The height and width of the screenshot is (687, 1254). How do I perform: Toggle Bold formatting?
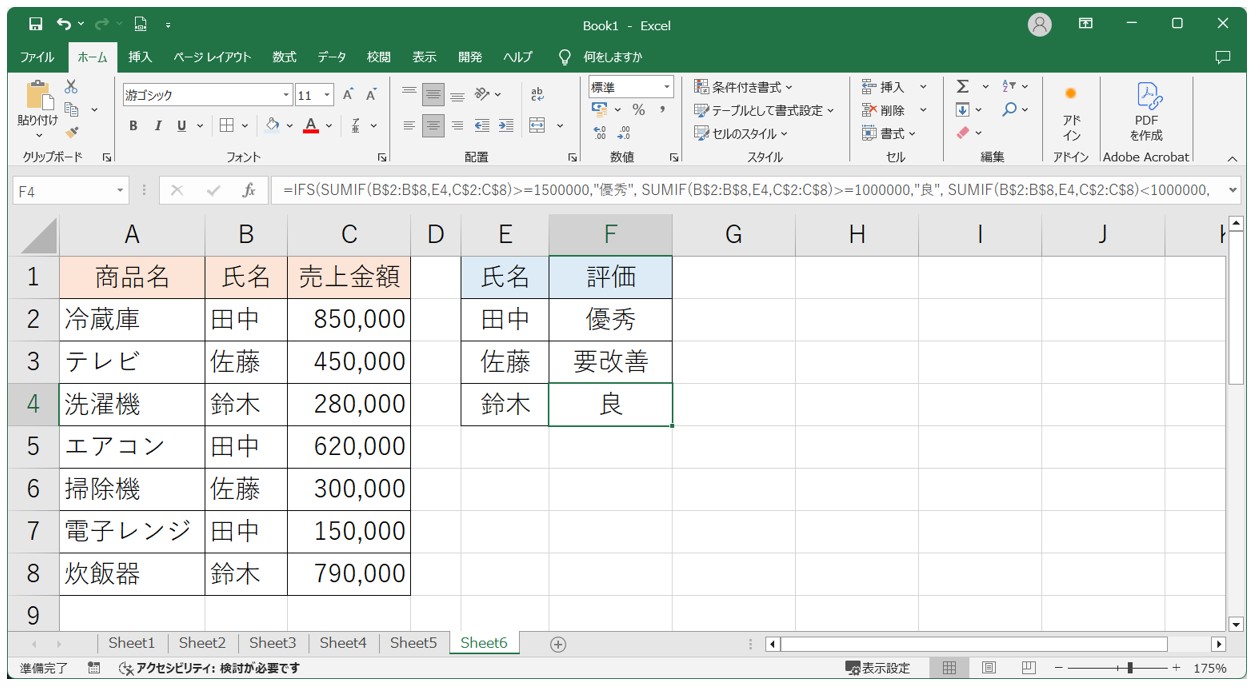point(133,125)
